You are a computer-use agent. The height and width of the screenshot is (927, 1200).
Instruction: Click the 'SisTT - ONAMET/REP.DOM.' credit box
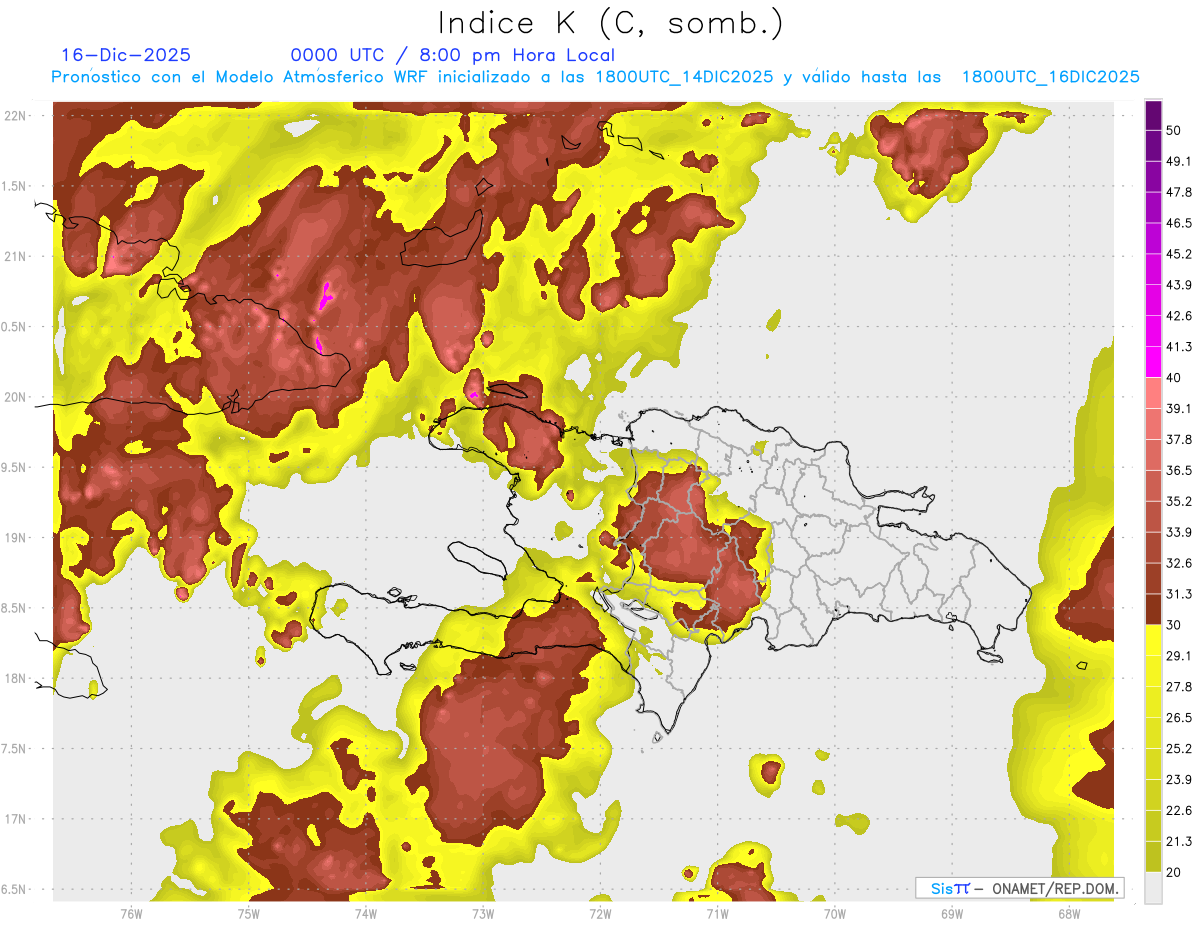pyautogui.click(x=1019, y=888)
